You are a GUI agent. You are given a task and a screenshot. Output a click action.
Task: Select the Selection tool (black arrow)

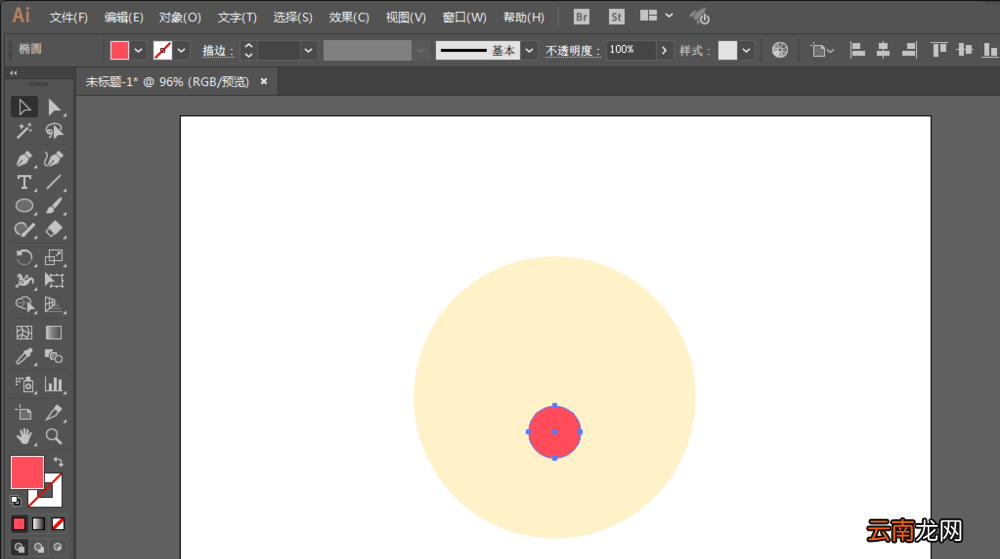click(24, 107)
